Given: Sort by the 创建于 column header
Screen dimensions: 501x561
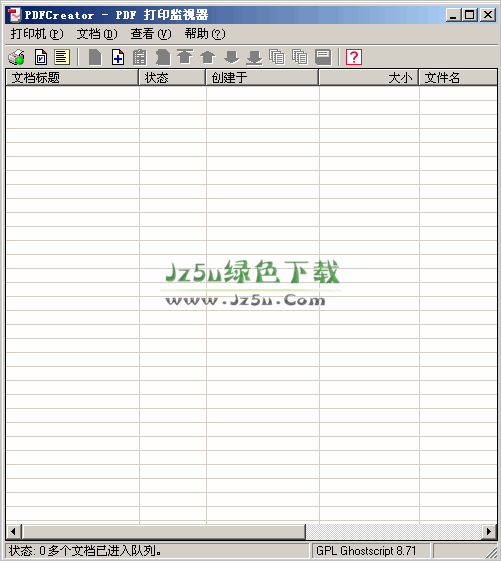Looking at the screenshot, I should [262, 78].
